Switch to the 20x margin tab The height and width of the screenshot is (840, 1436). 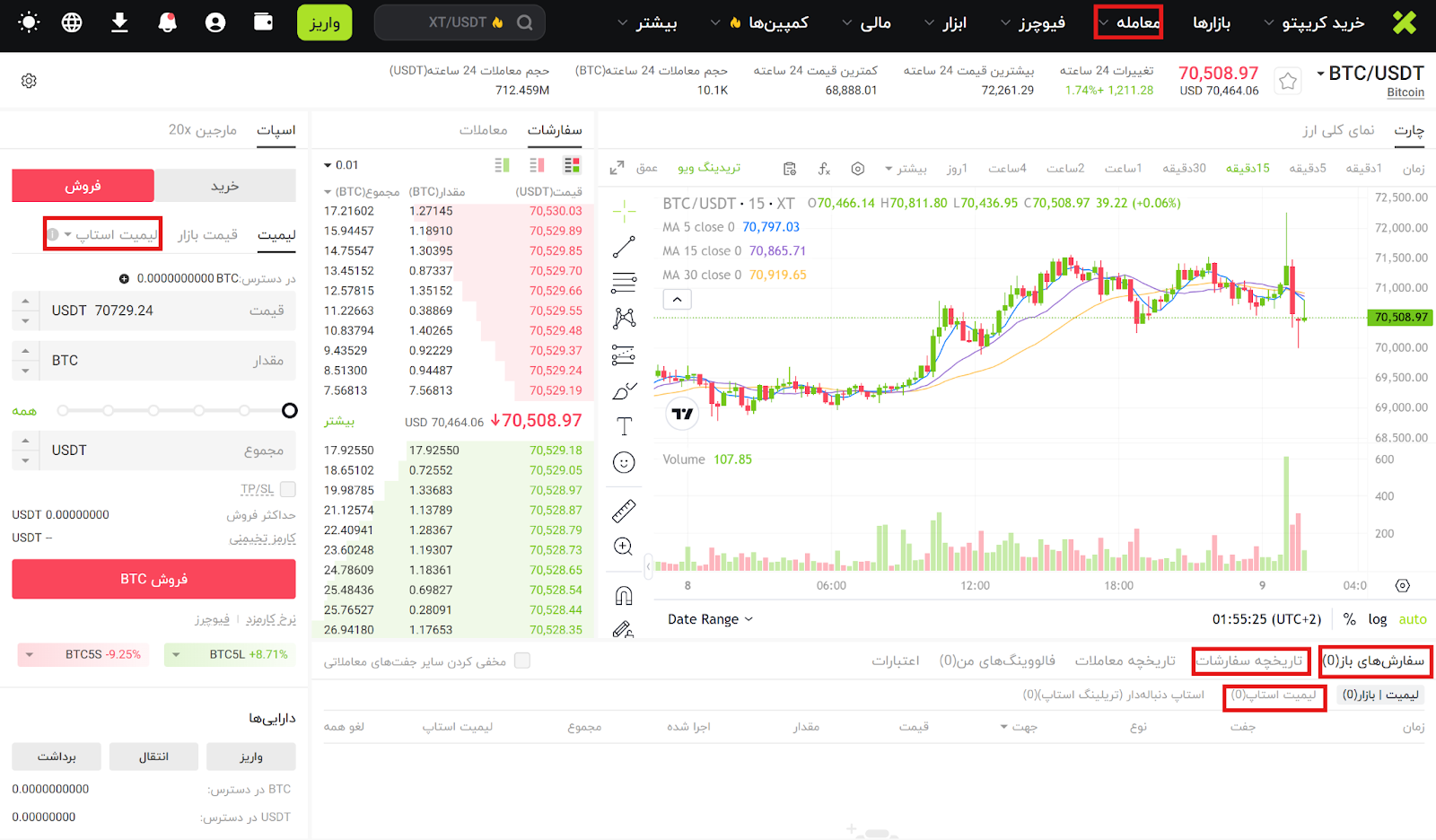(x=203, y=130)
